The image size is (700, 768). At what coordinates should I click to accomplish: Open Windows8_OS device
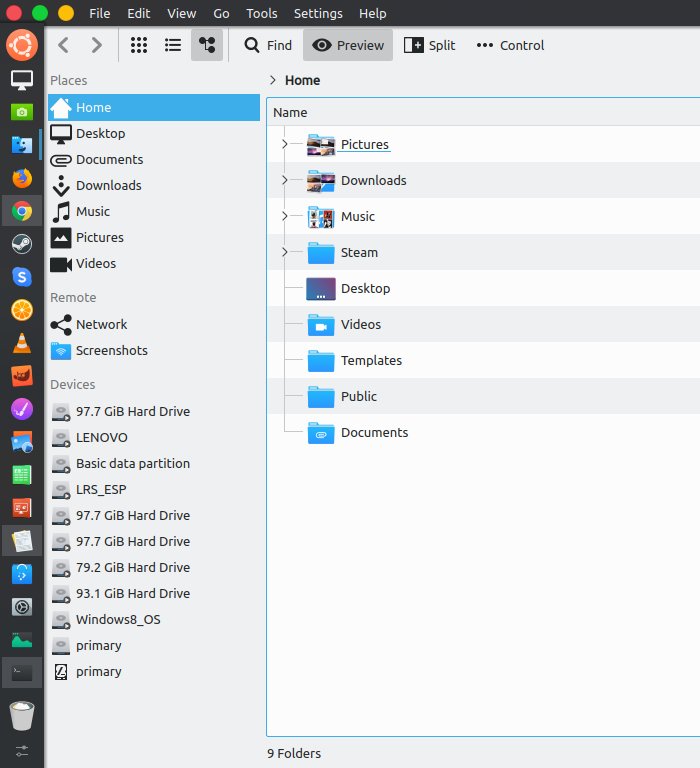117,619
